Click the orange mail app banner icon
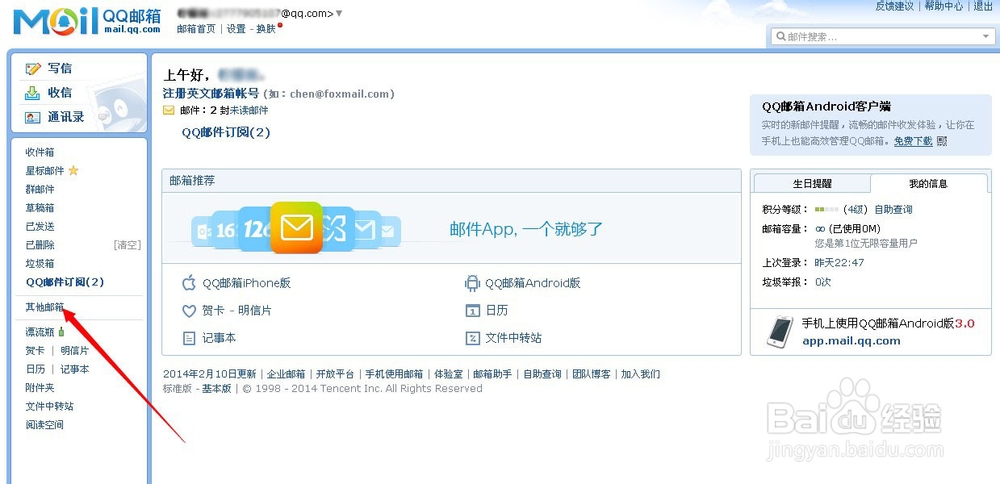The height and width of the screenshot is (484, 1000). tap(297, 228)
